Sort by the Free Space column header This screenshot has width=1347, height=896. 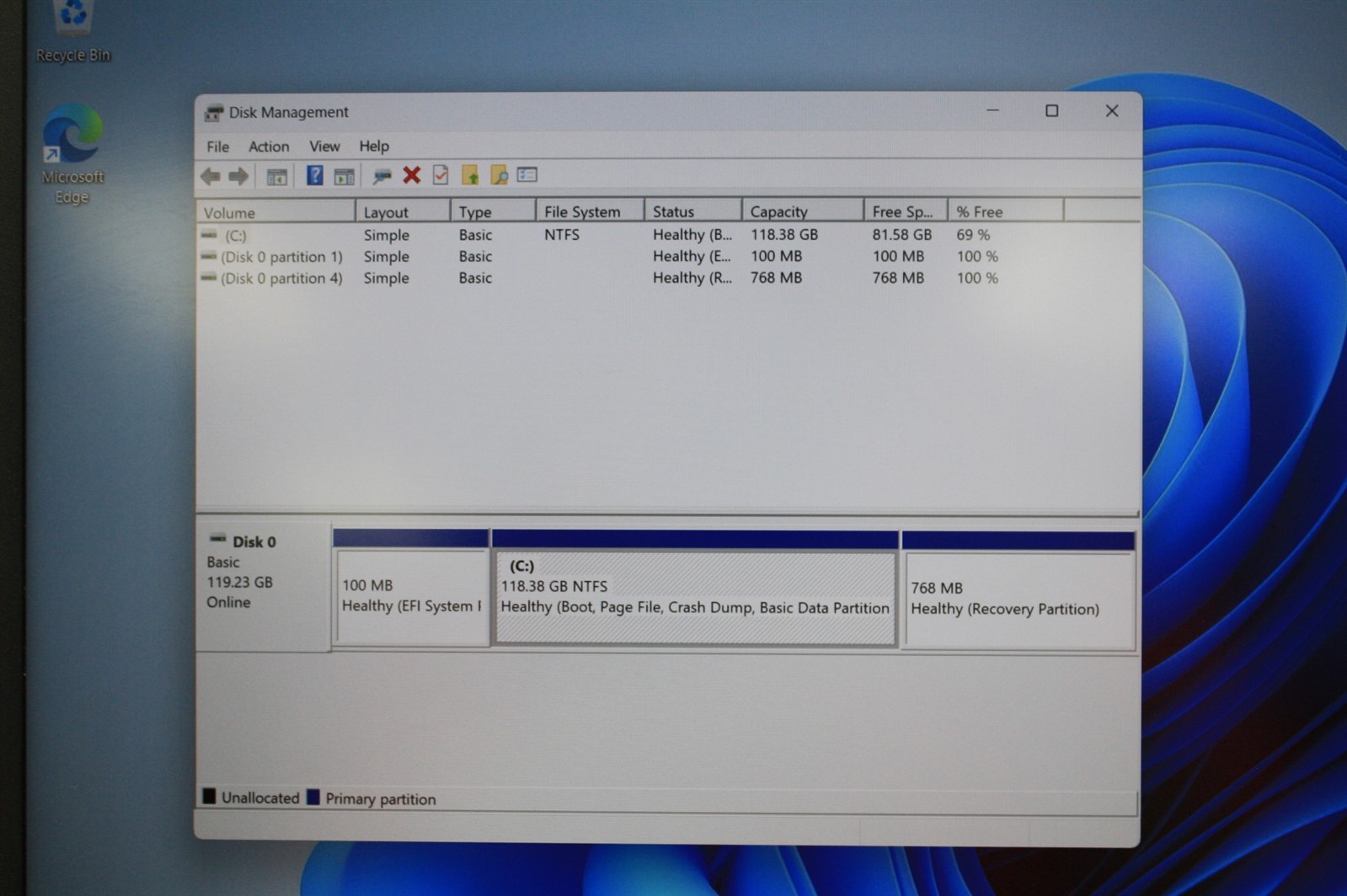pos(906,212)
